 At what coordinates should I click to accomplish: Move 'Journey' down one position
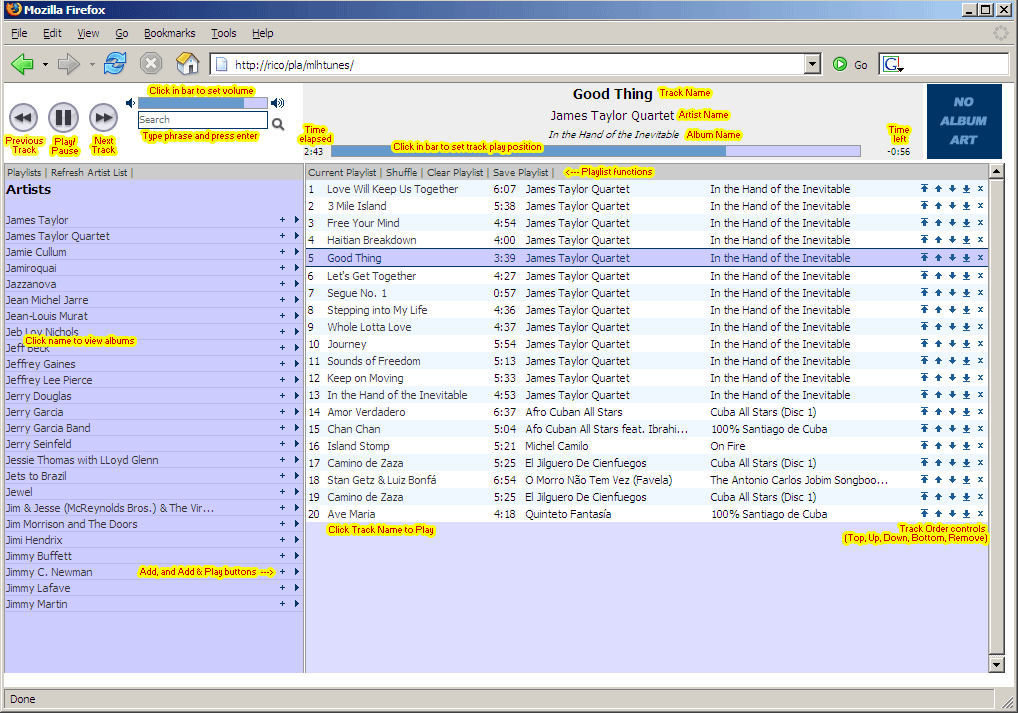point(952,344)
